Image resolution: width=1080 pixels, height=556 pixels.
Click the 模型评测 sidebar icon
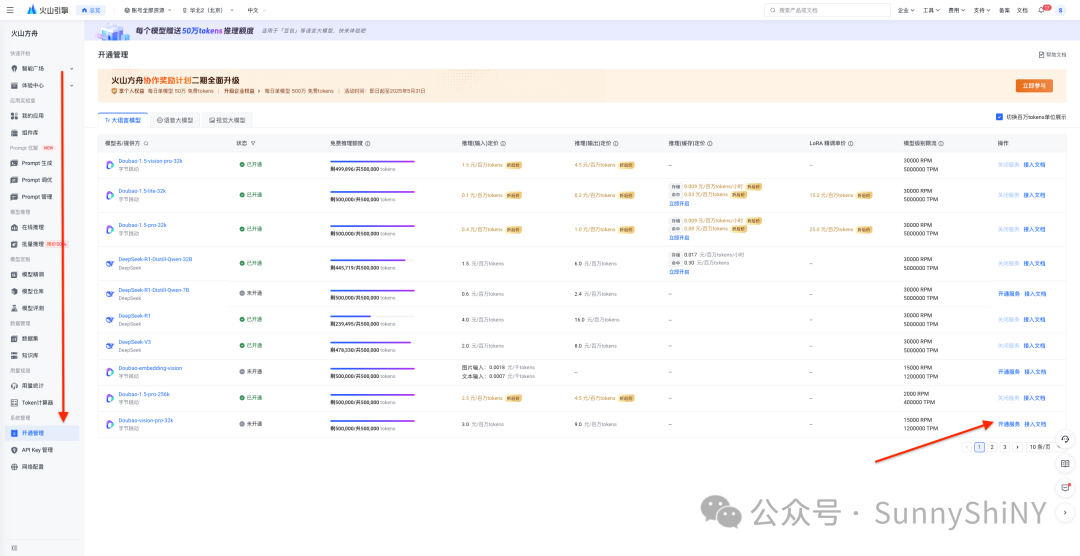tap(15, 308)
